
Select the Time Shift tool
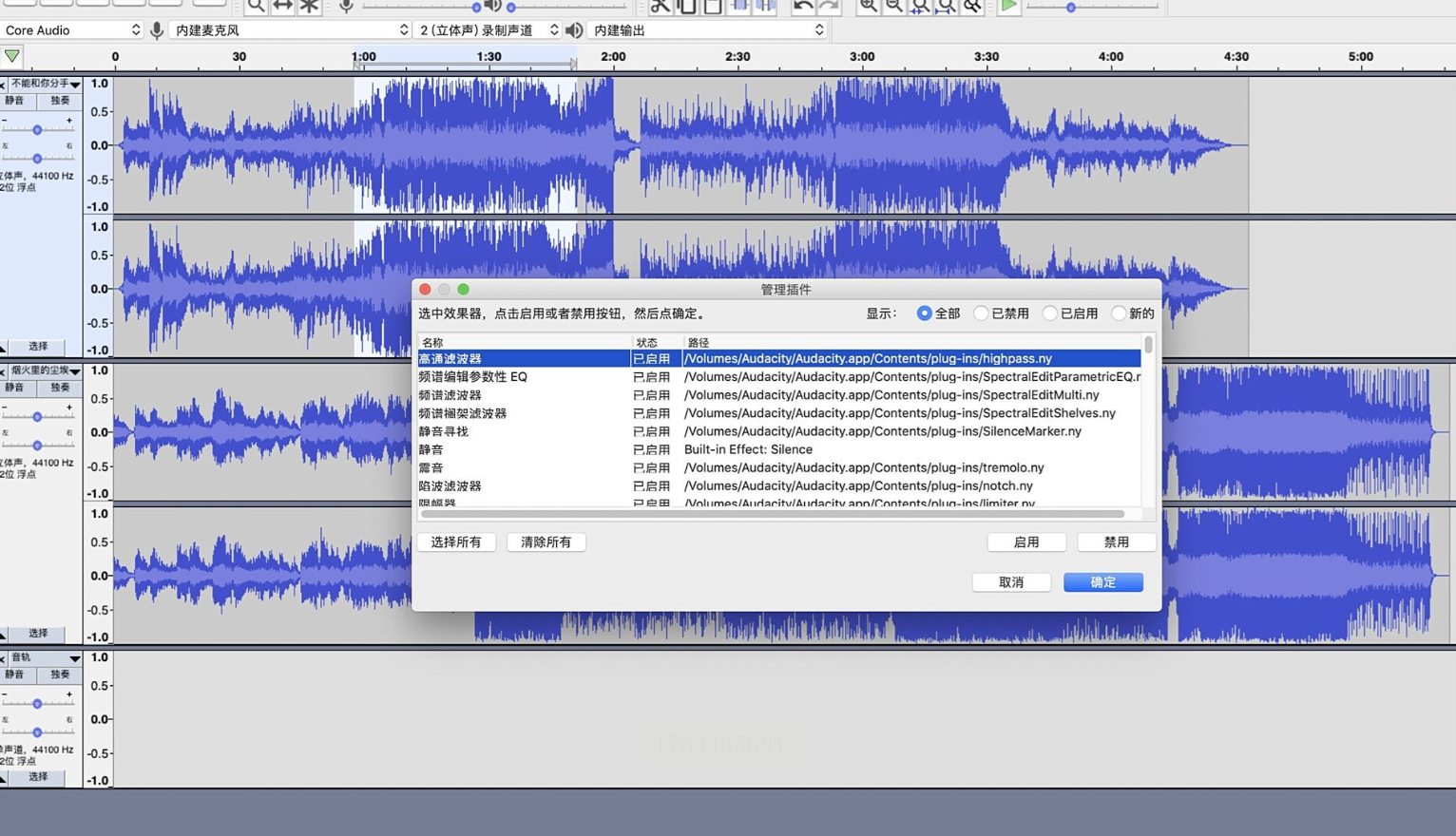pyautogui.click(x=282, y=6)
